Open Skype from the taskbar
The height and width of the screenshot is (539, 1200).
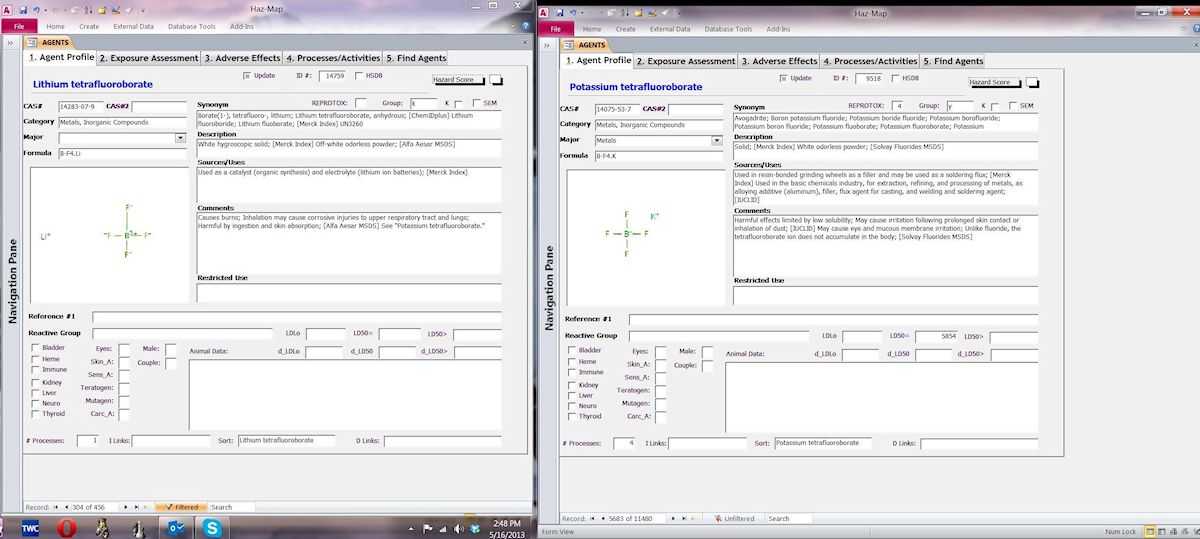[211, 528]
